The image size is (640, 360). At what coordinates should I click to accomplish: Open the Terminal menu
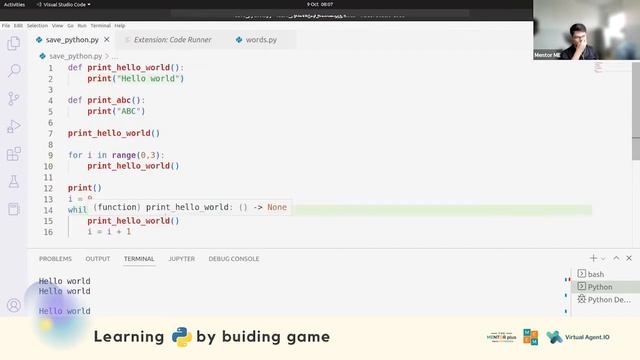(100, 25)
